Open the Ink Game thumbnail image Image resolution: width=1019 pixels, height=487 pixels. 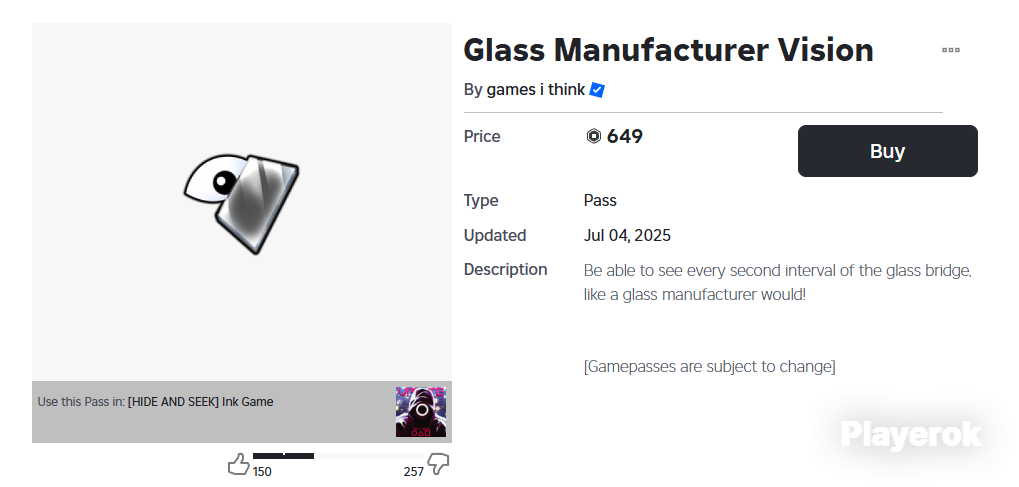click(420, 412)
